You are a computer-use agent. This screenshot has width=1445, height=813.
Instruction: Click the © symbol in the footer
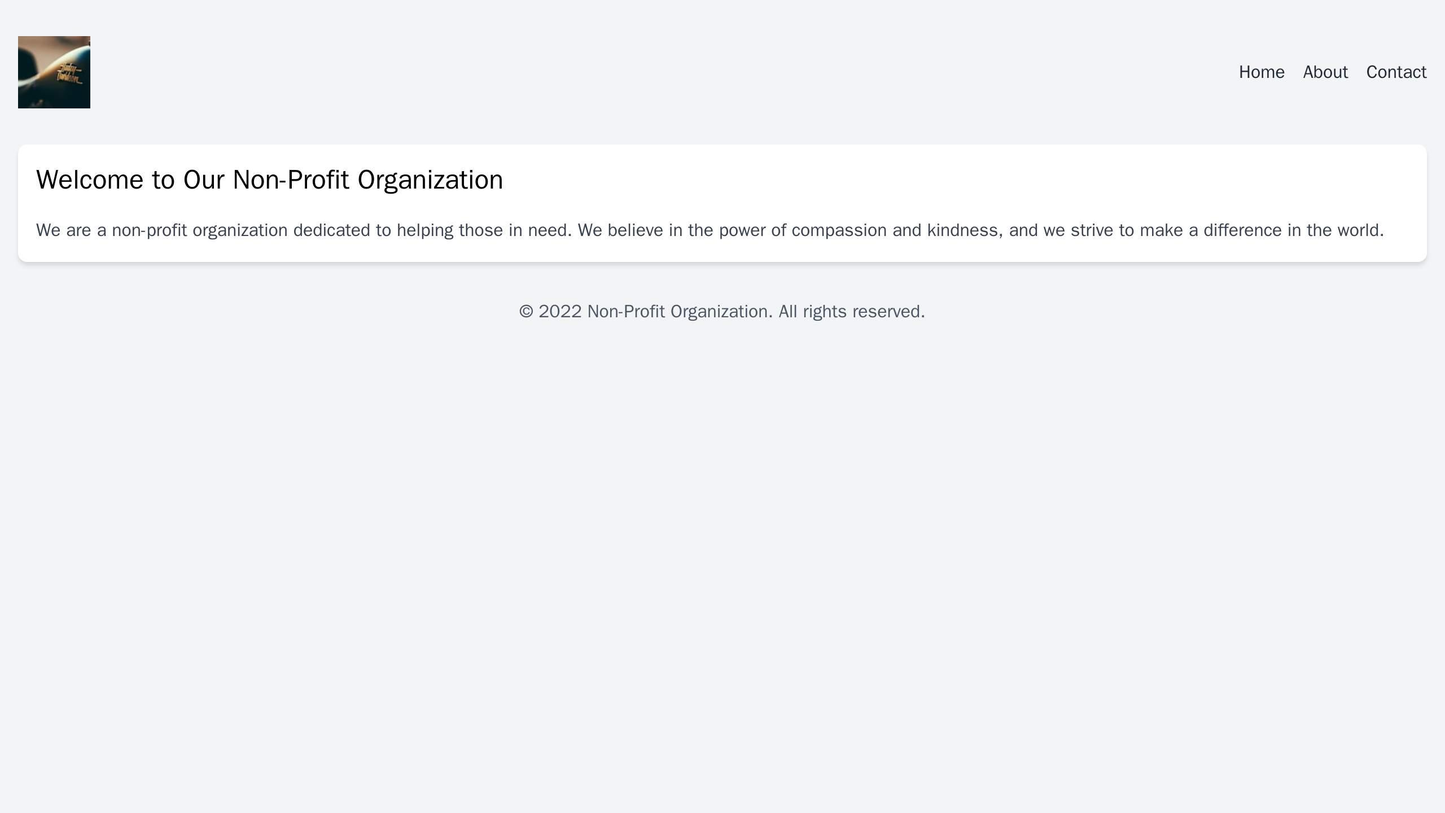coord(526,312)
